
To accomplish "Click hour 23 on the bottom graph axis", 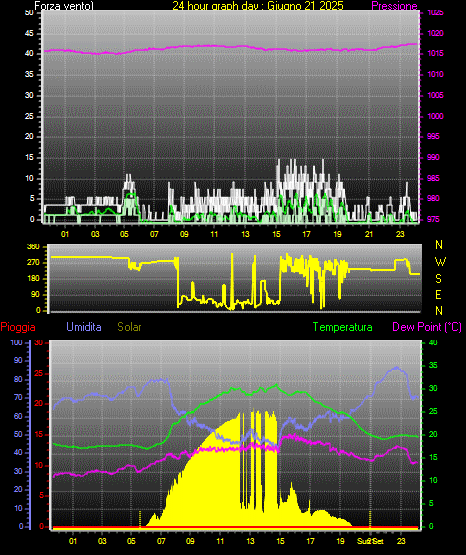I will tap(401, 541).
